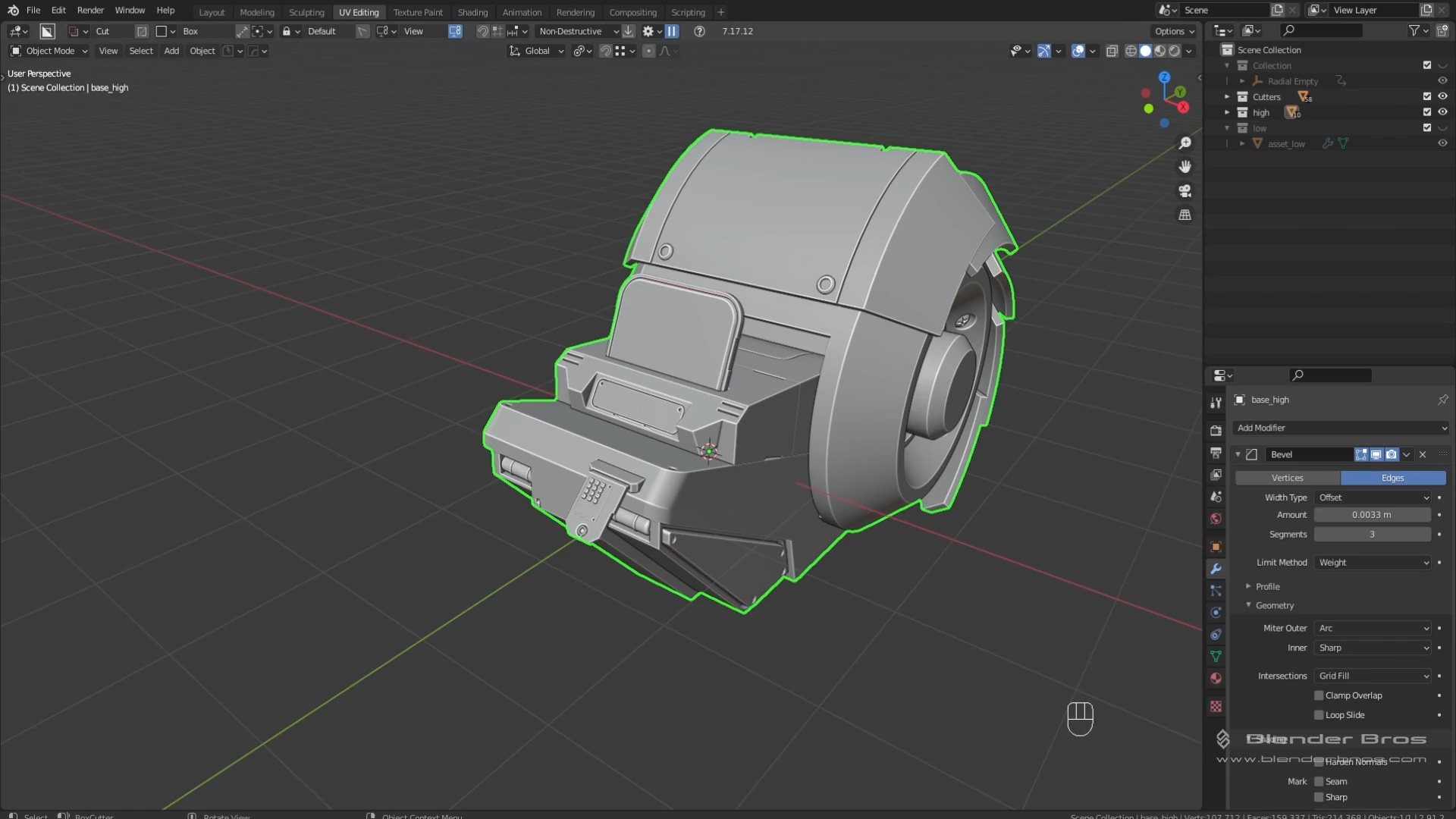This screenshot has height=819, width=1456.
Task: Expand the Profile section
Action: pyautogui.click(x=1266, y=586)
